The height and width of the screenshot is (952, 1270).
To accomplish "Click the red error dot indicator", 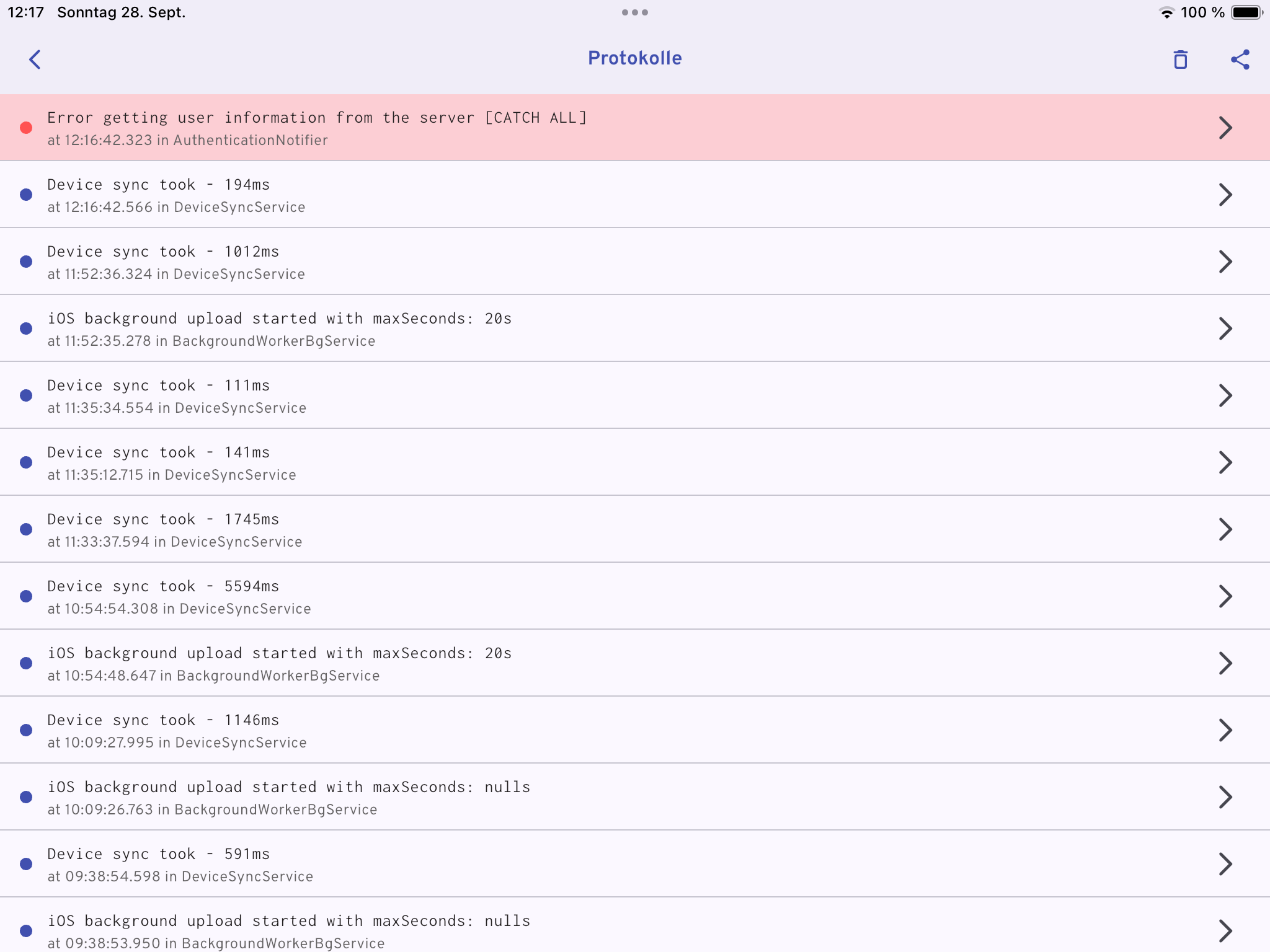I will click(26, 128).
